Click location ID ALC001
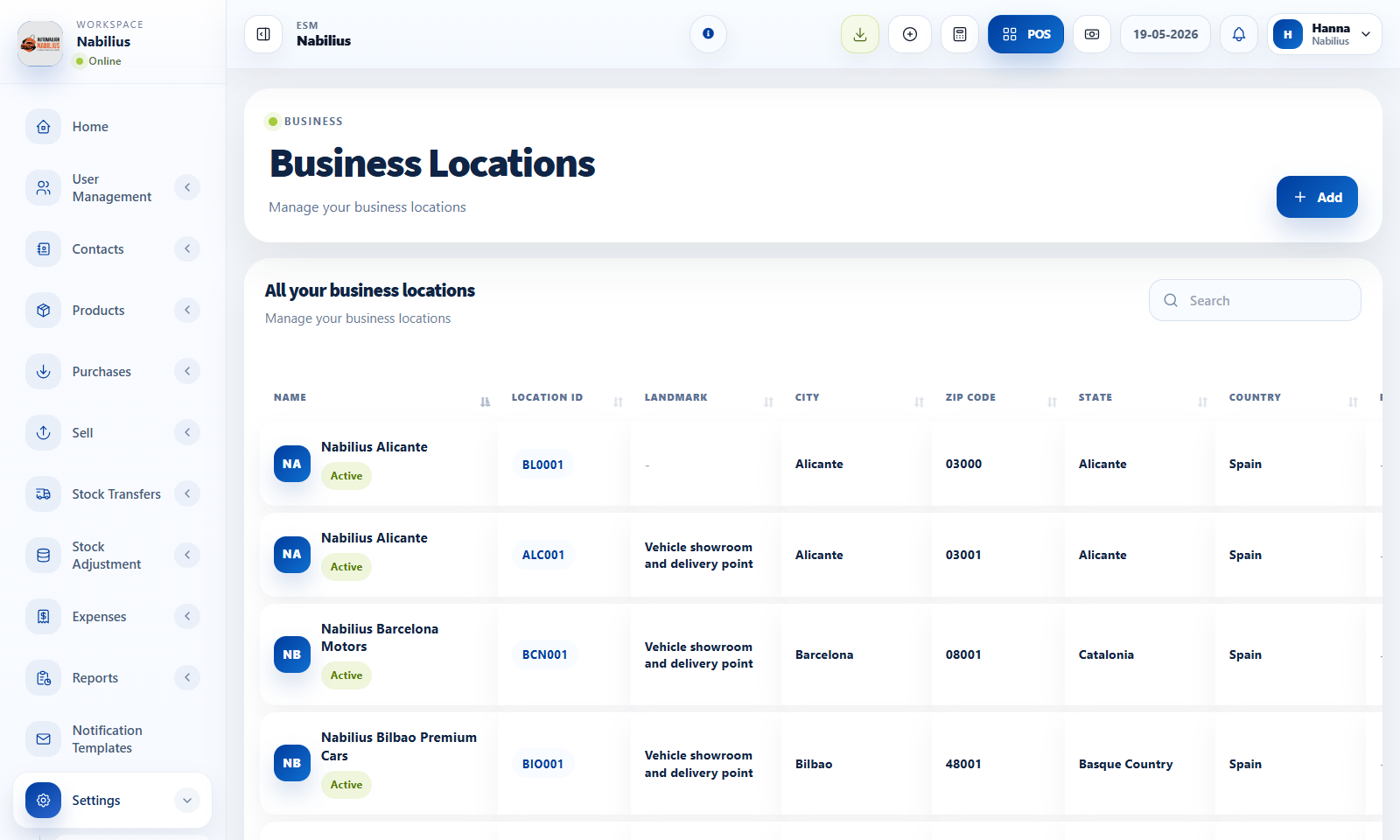Screen dimensions: 1400x840 tap(543, 555)
